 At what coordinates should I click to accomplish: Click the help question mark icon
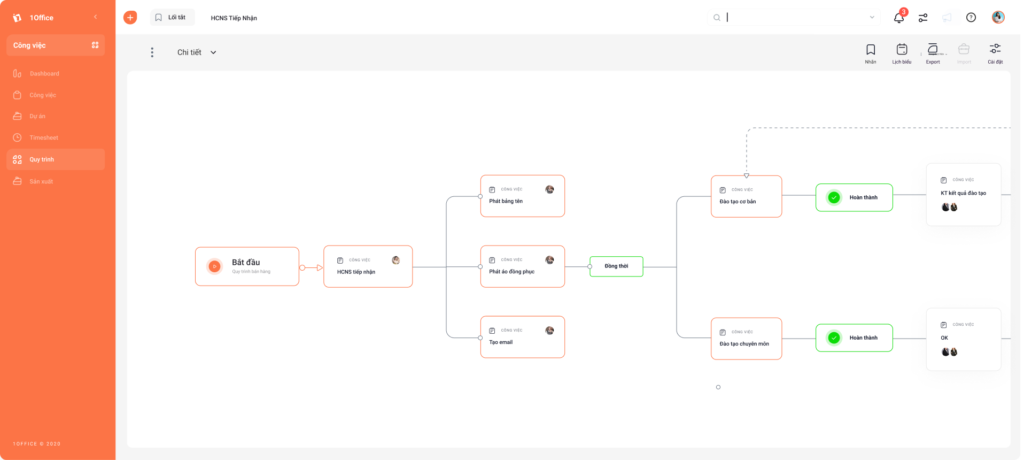pos(971,18)
